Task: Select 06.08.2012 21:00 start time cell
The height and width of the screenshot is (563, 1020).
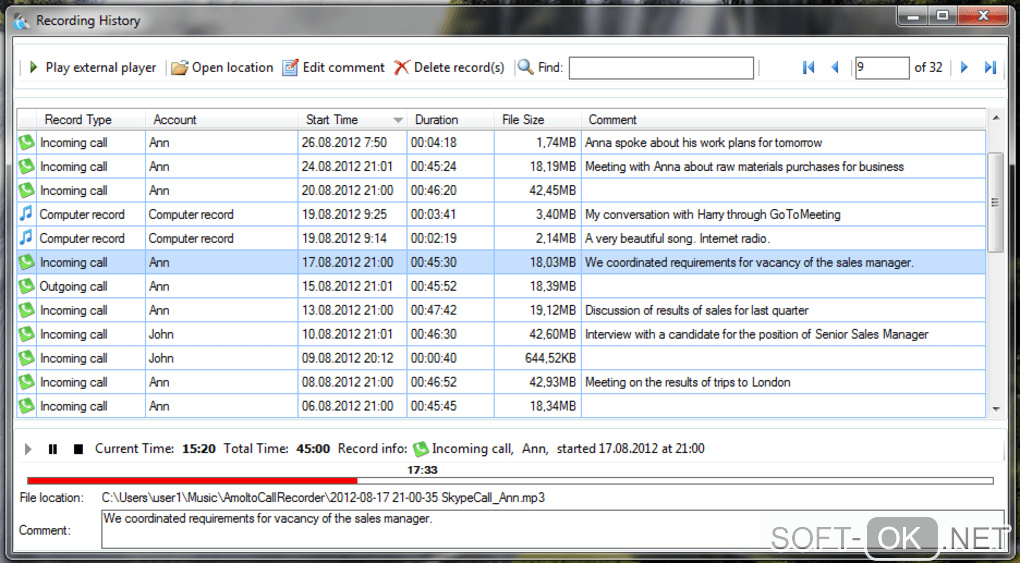Action: click(352, 406)
